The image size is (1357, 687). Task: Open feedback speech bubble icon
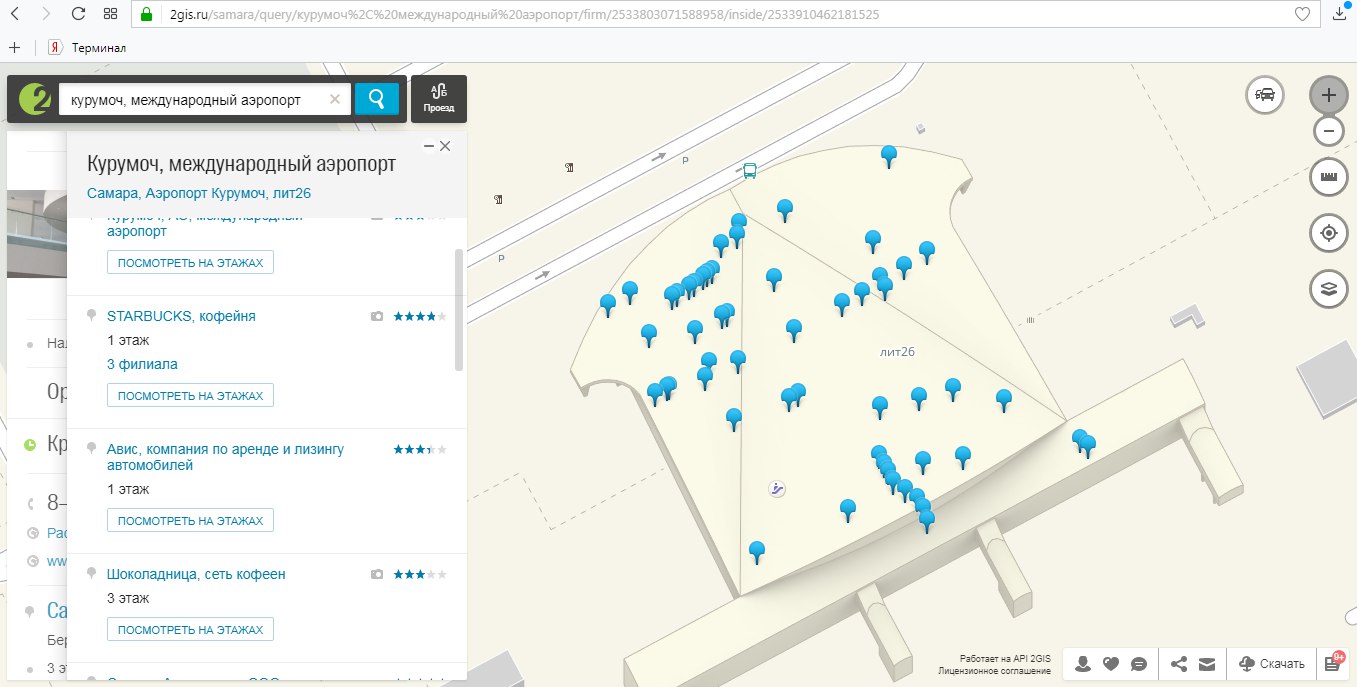click(1138, 663)
